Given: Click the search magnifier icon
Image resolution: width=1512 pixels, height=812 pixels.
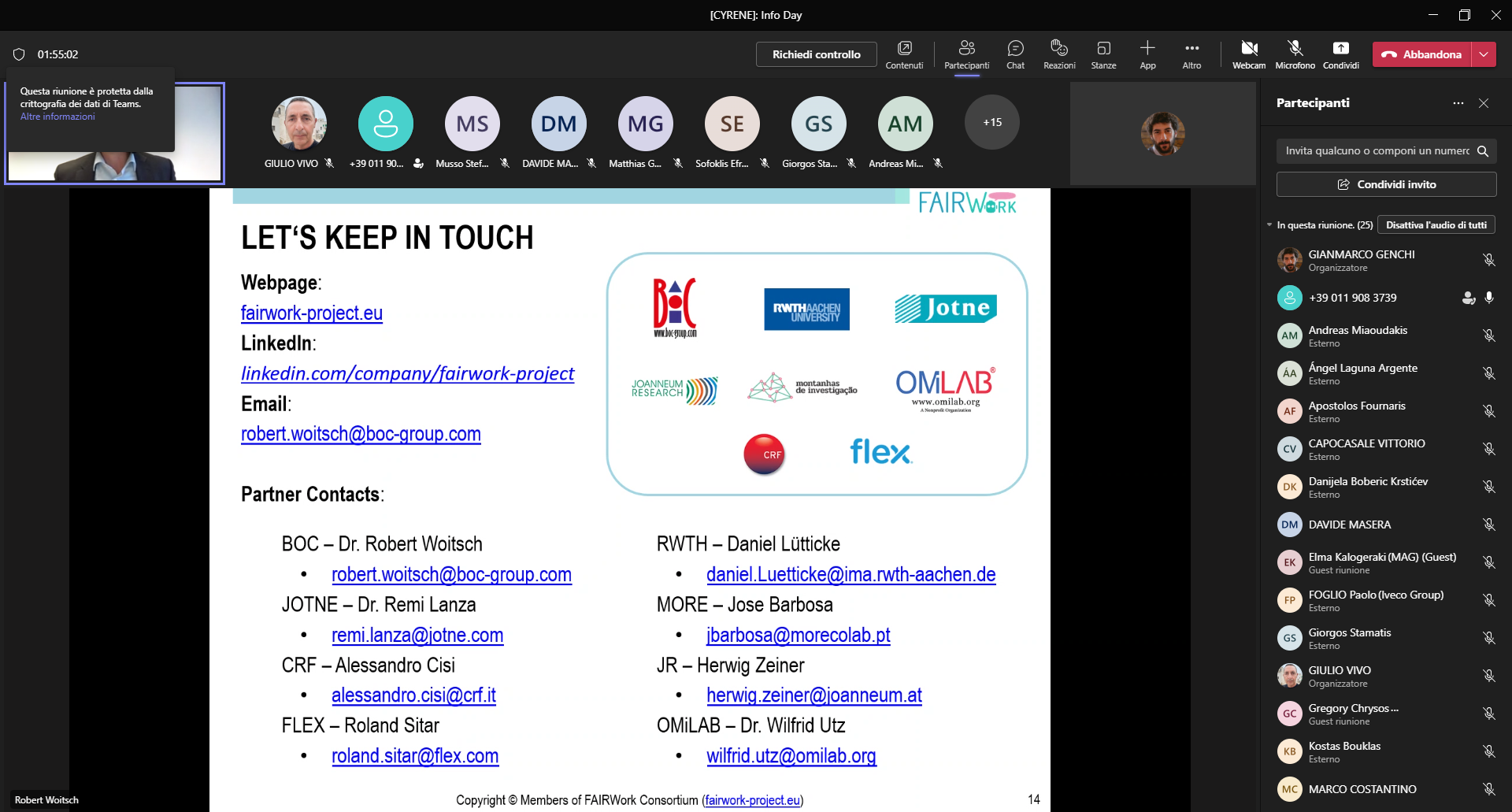Looking at the screenshot, I should (1483, 150).
